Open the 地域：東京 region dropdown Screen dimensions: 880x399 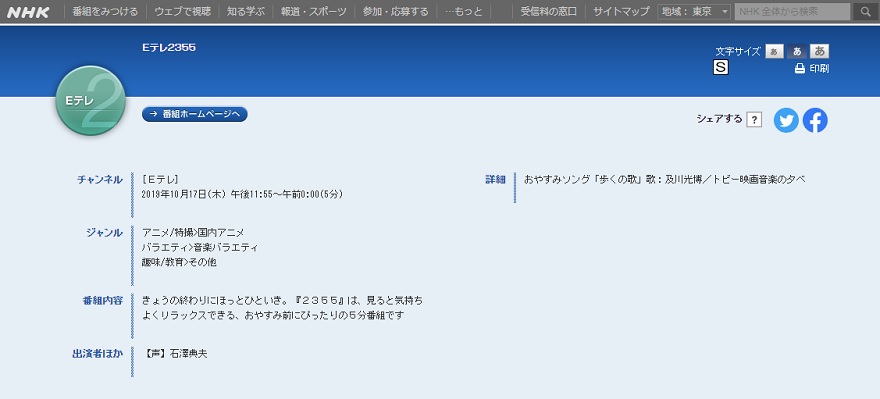[x=694, y=11]
